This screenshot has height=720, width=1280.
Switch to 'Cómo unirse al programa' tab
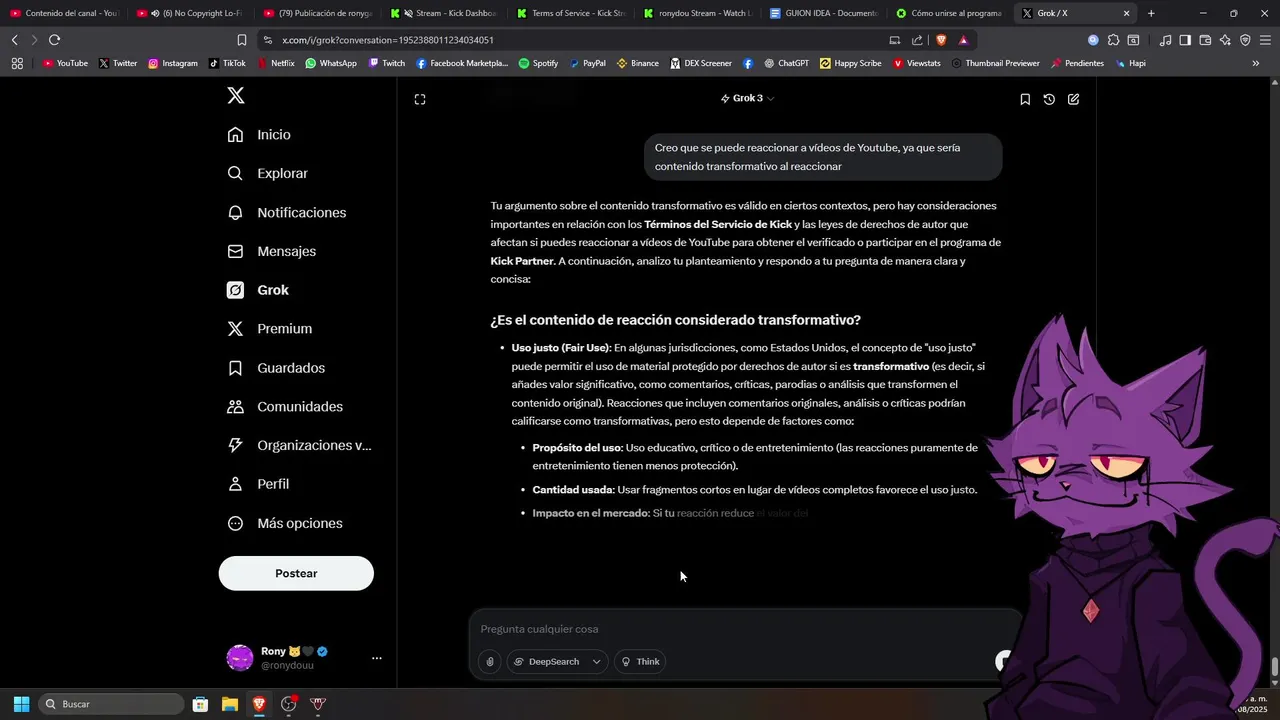point(950,13)
